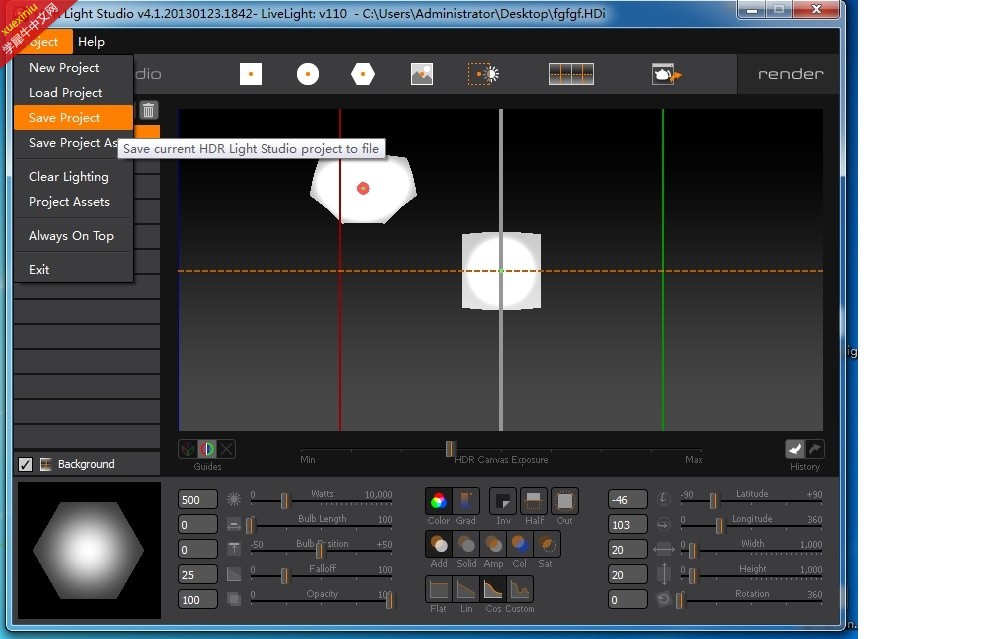Click the Watts sun icon
Image resolution: width=1008 pixels, height=639 pixels.
point(233,500)
